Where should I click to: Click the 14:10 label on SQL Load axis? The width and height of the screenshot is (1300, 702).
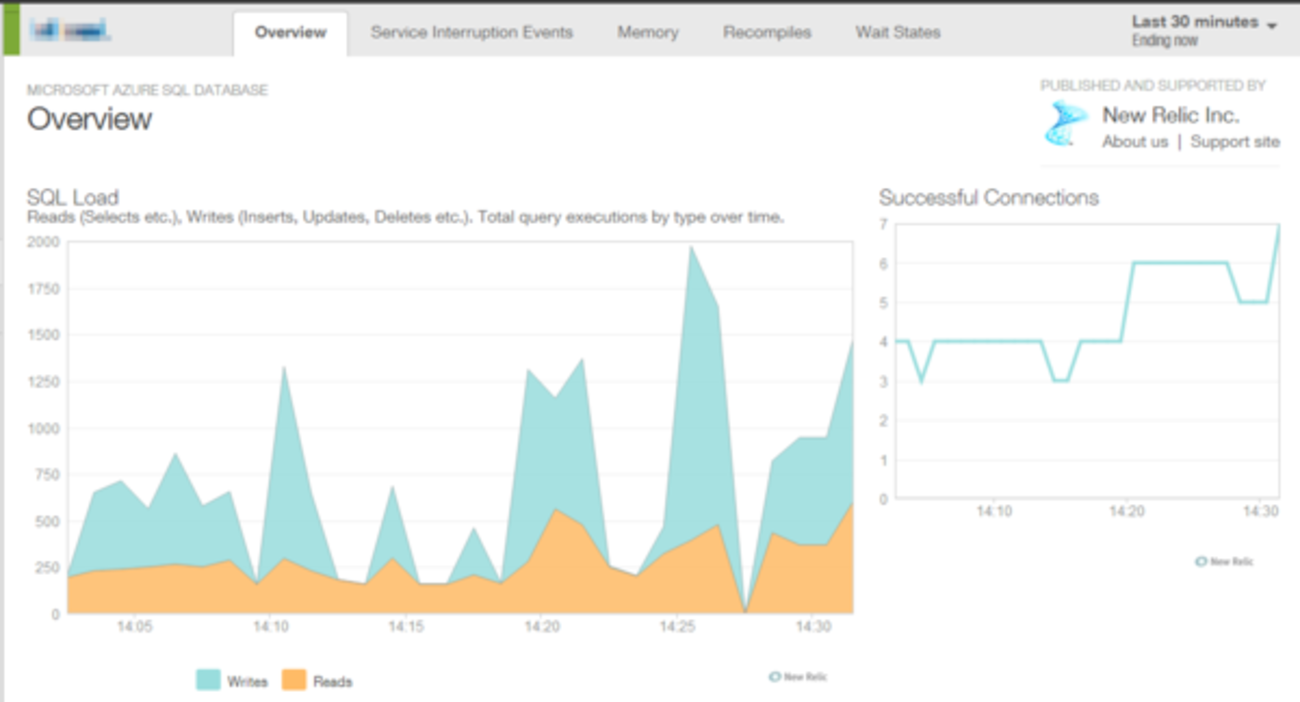(271, 628)
